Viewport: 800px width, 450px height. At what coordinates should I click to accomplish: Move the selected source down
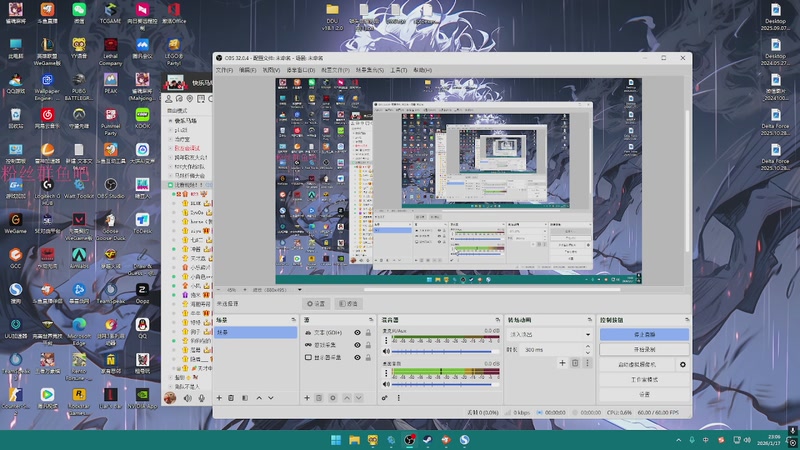click(359, 398)
